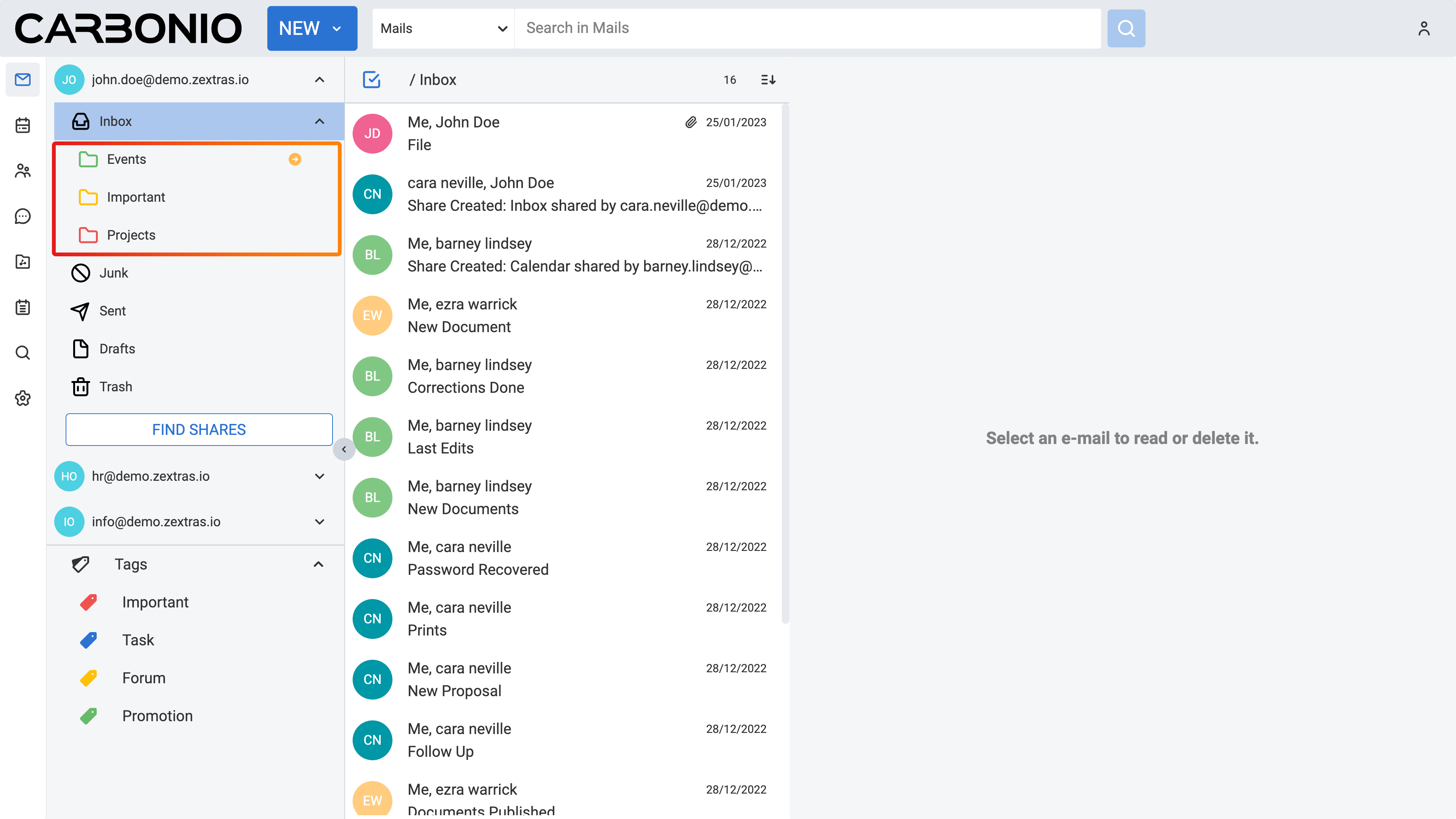
Task: Open the Chats module icon
Action: point(23,216)
